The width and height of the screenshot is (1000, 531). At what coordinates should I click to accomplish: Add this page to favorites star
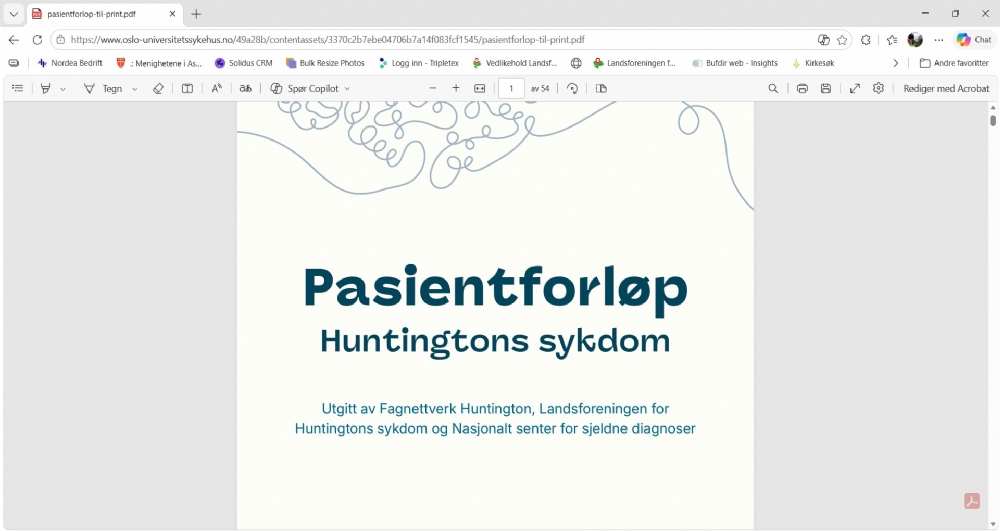click(842, 40)
